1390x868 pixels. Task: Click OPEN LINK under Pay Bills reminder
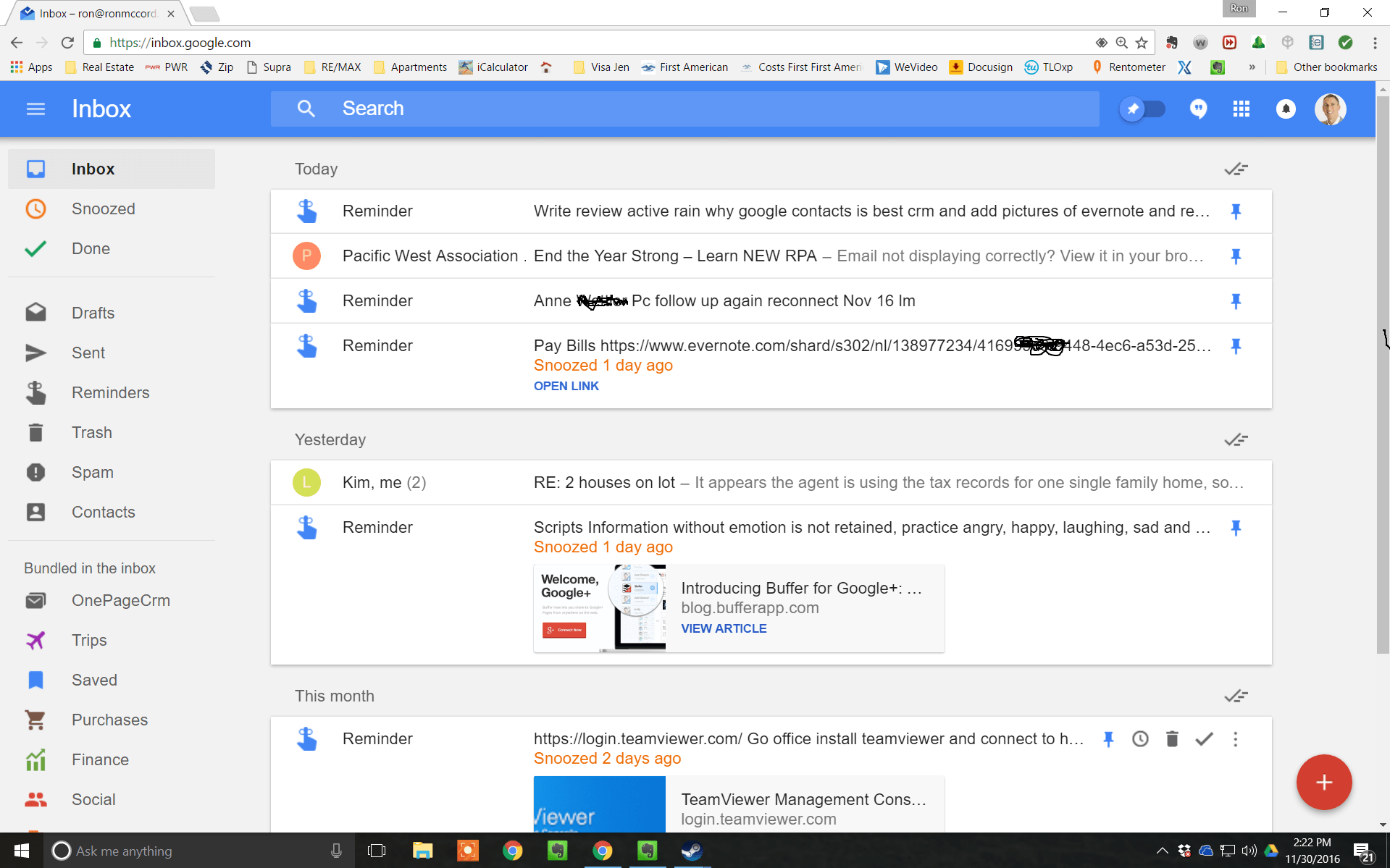point(566,386)
